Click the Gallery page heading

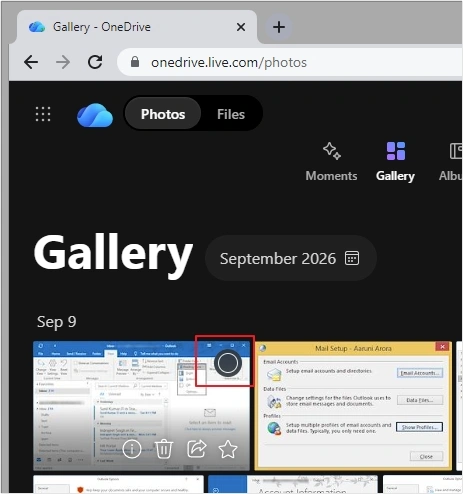point(113,256)
